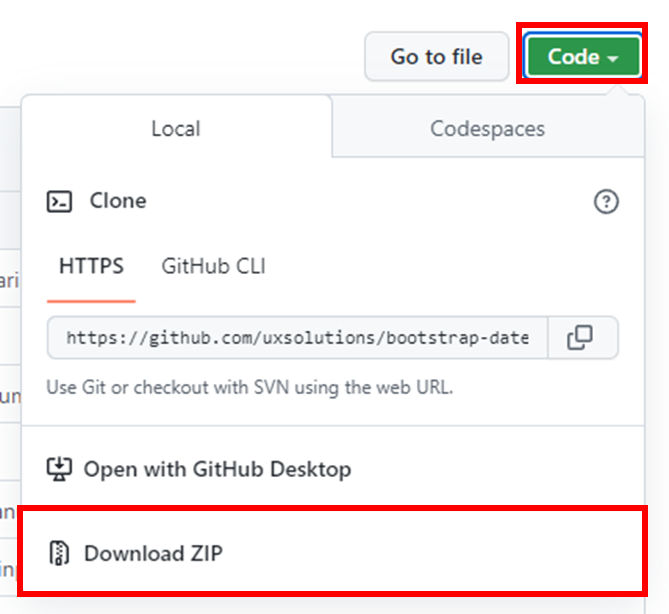This screenshot has height=614, width=669.
Task: Select the HTTPS clone option
Action: (x=91, y=266)
